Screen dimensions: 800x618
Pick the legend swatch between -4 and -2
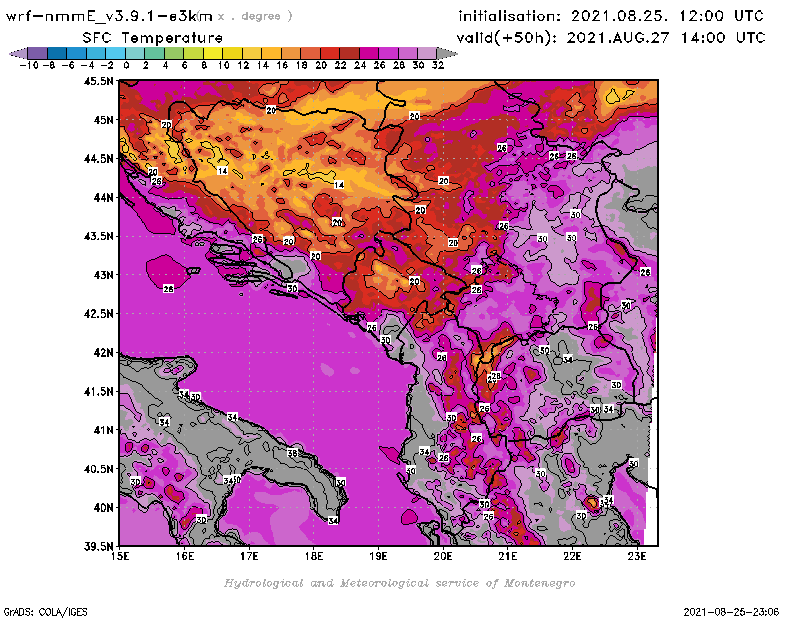pyautogui.click(x=96, y=53)
